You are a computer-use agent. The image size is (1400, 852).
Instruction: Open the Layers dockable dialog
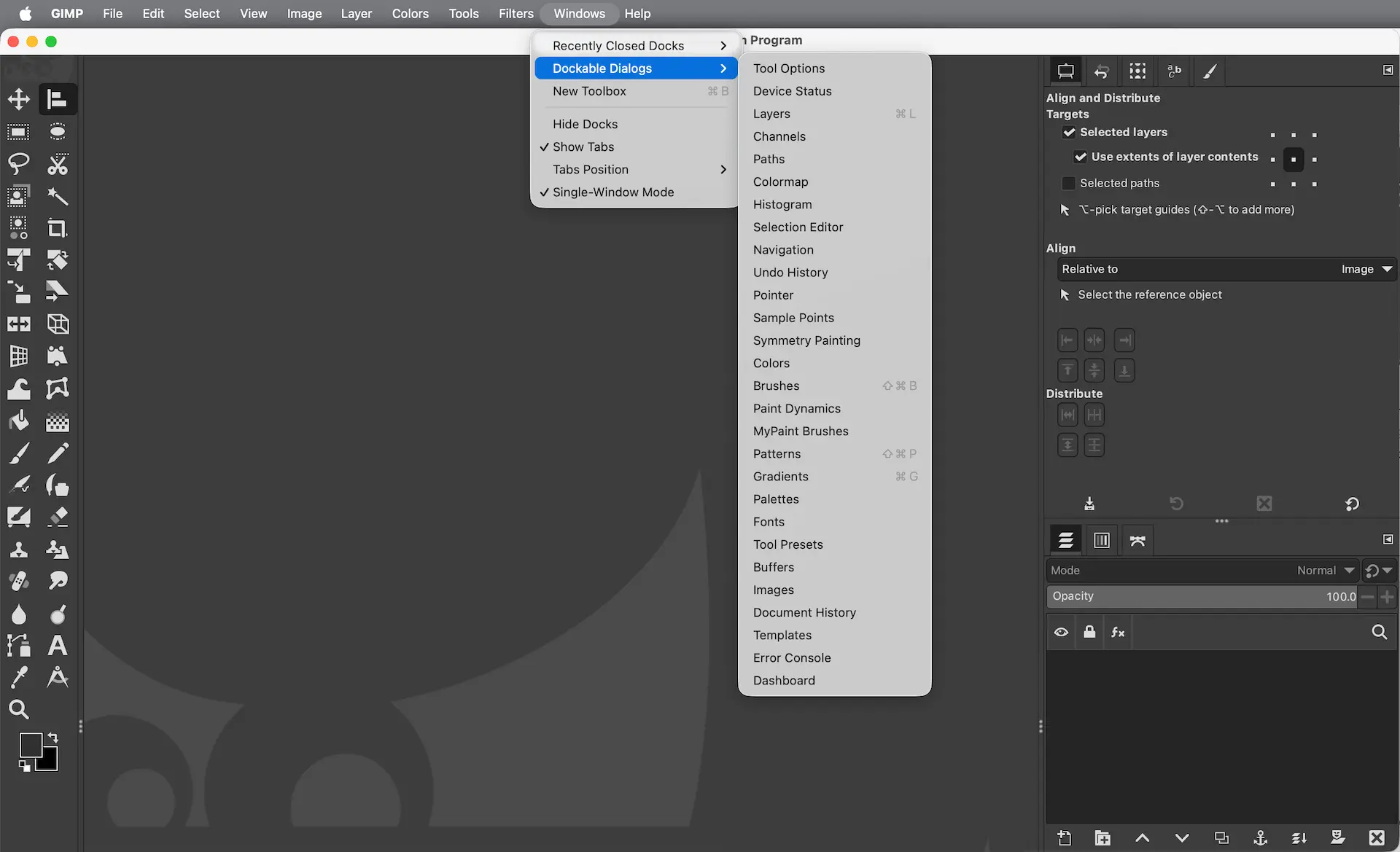click(x=835, y=114)
